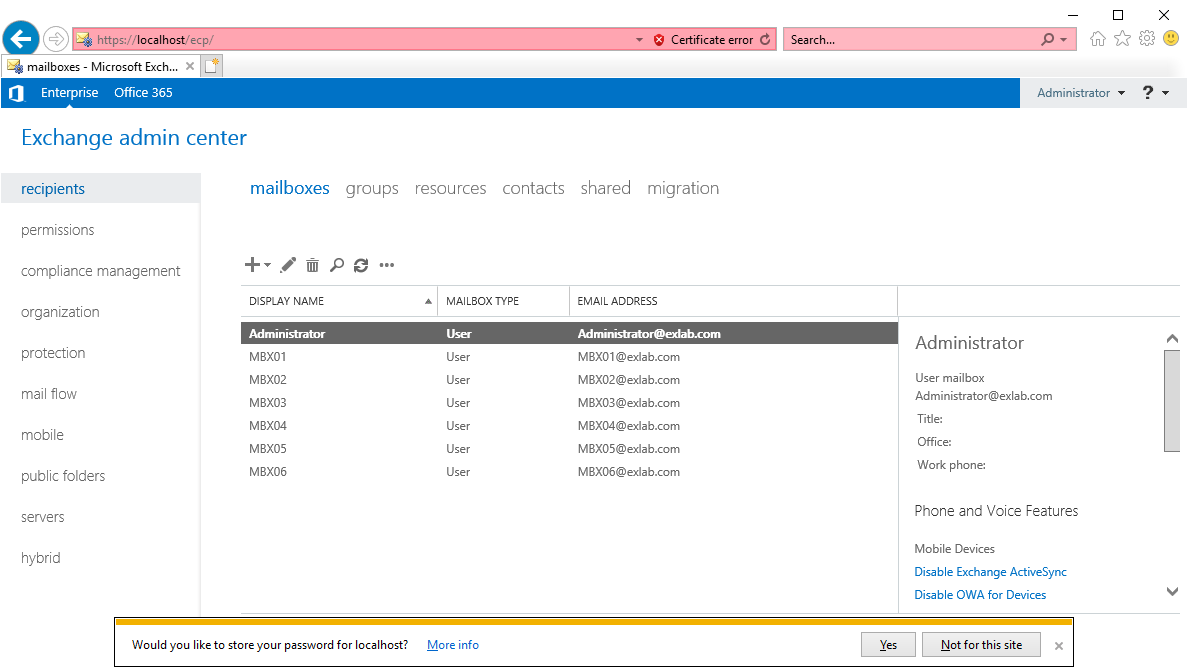The image size is (1188, 668).
Task: Click Disable OWA for Devices link
Action: point(980,595)
